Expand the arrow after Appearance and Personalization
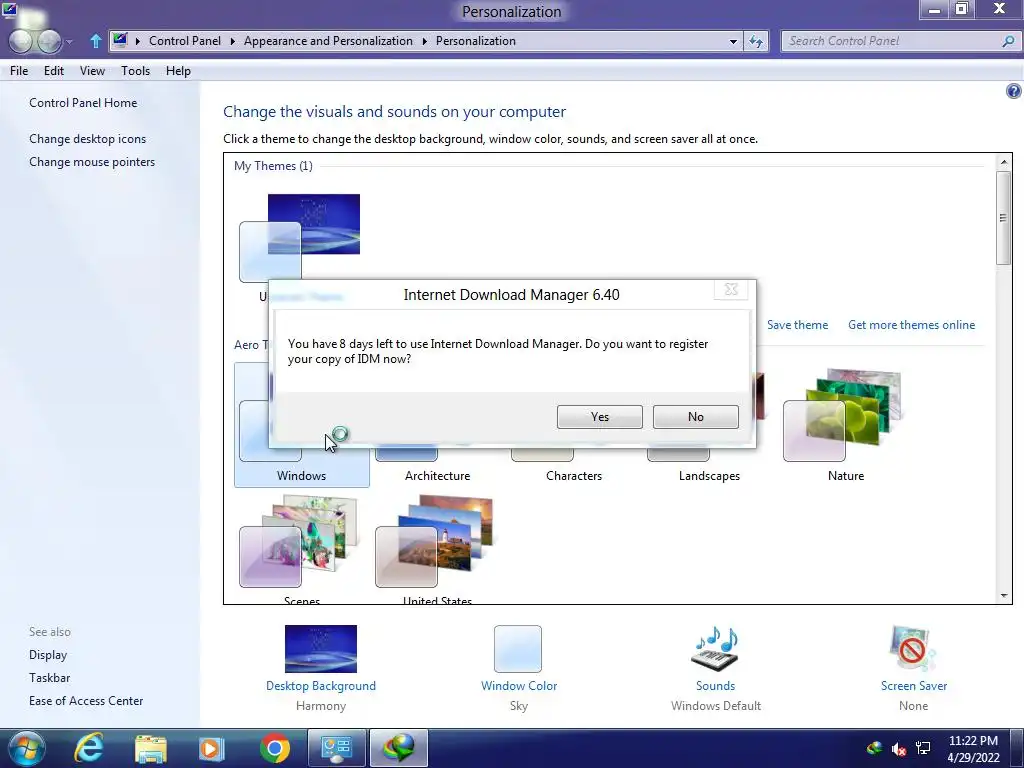Screen dimensions: 1024x768 [x=424, y=41]
